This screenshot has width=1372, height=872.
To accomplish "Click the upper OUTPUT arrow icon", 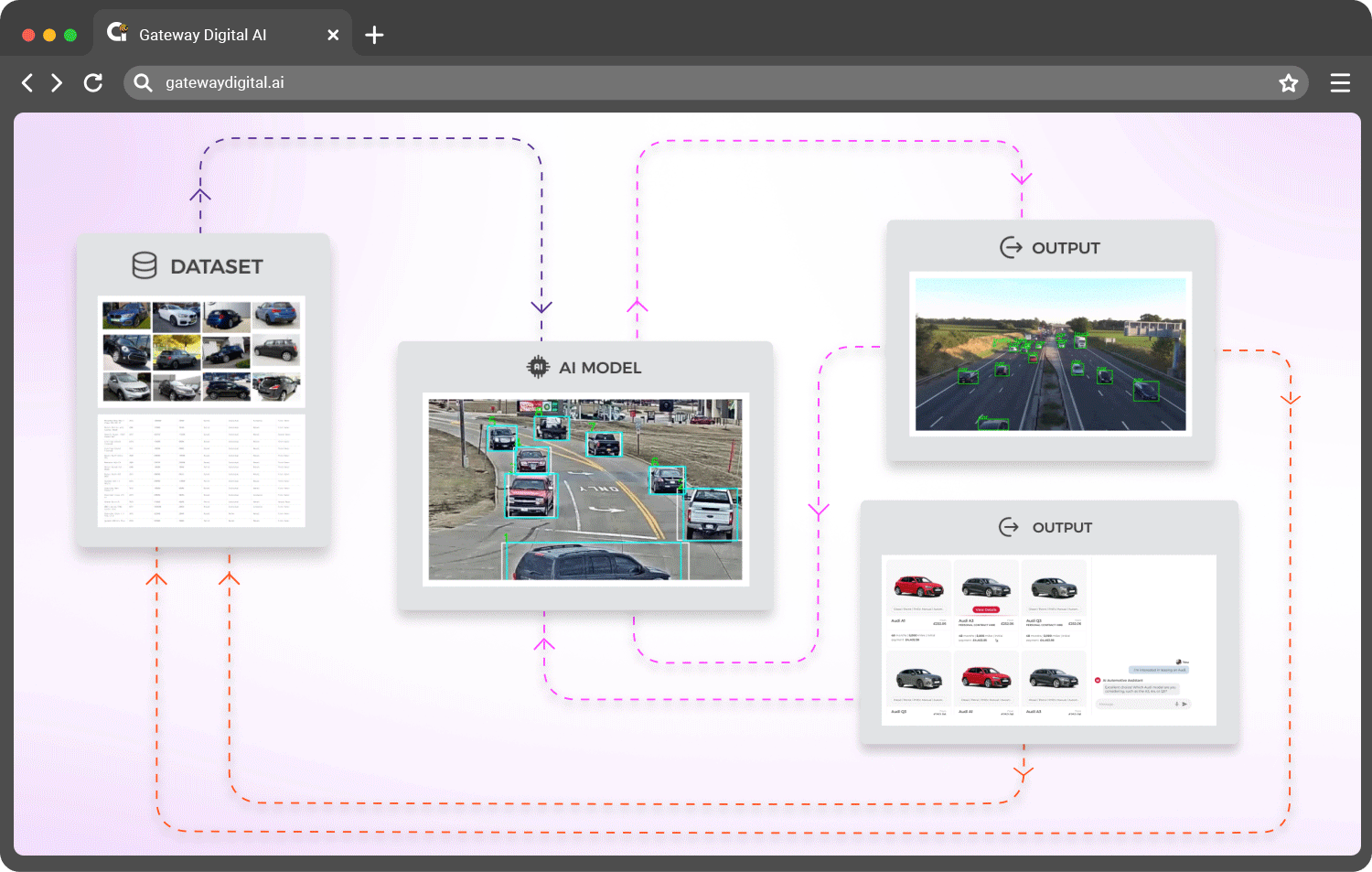I will (1011, 248).
